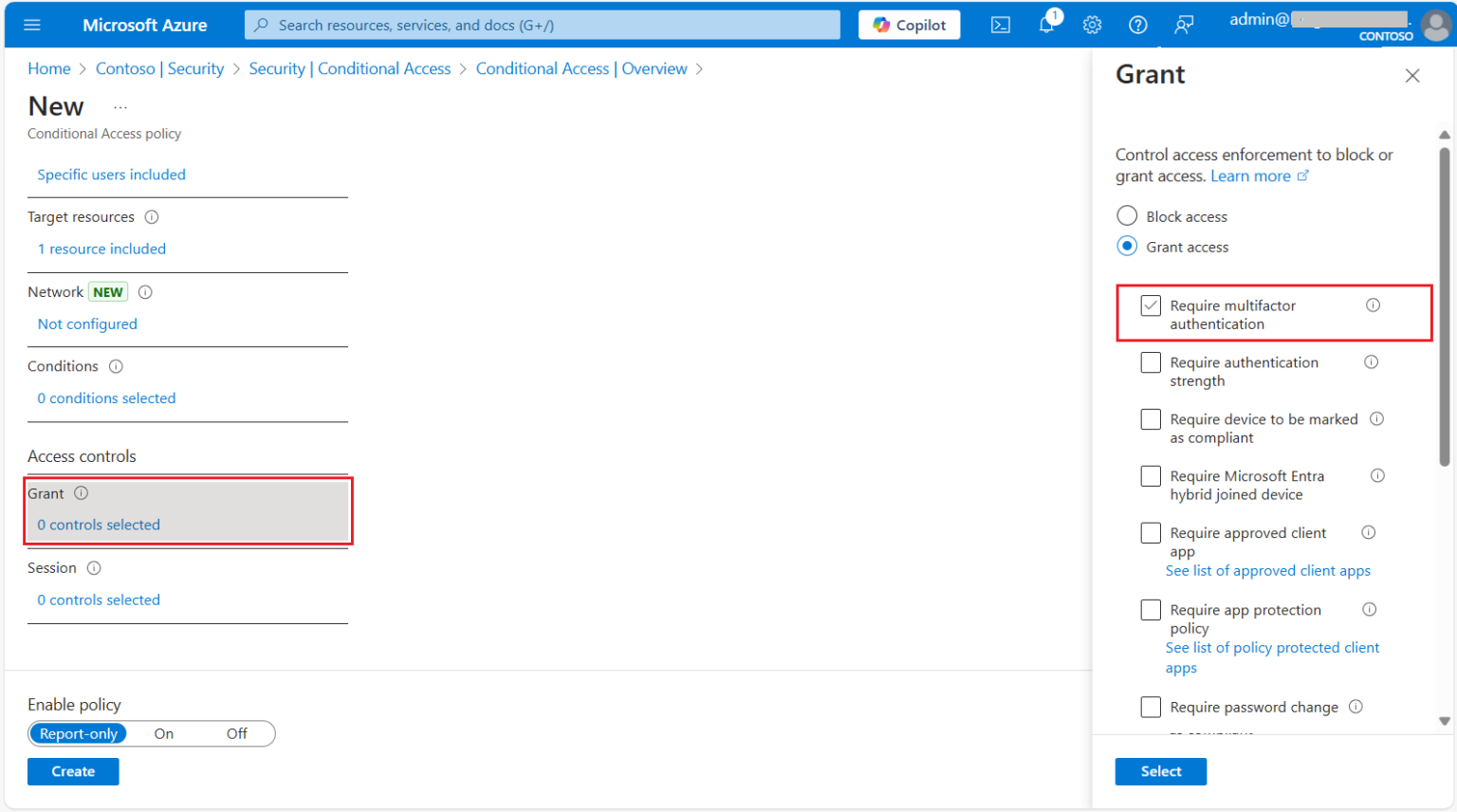Screen dimensions: 1457x812
Task: Click the info icon next to Network
Action: pyautogui.click(x=145, y=292)
